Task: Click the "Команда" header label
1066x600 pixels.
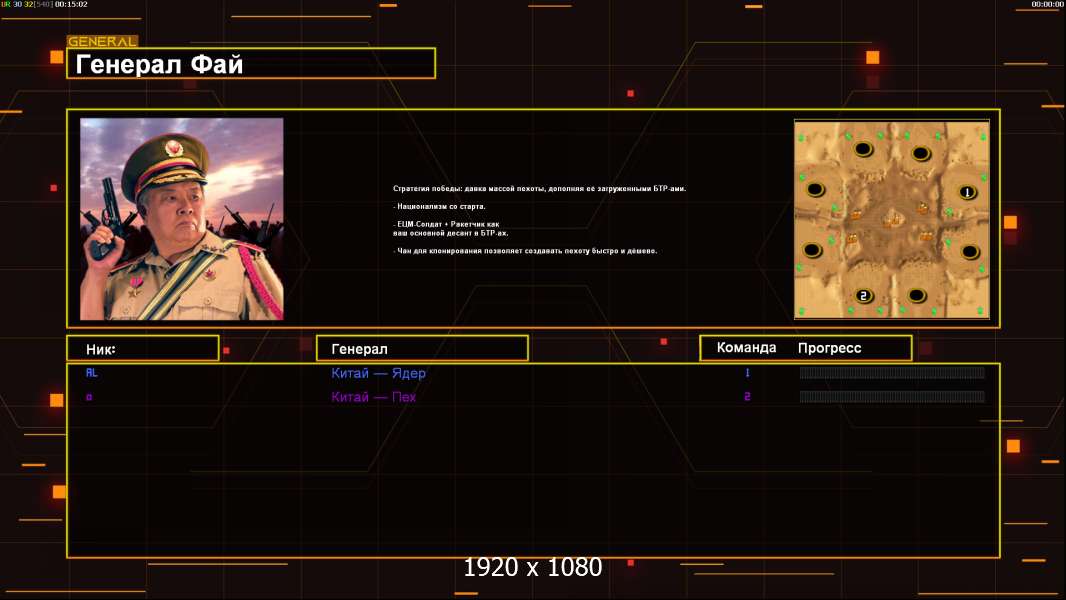Action: click(746, 348)
